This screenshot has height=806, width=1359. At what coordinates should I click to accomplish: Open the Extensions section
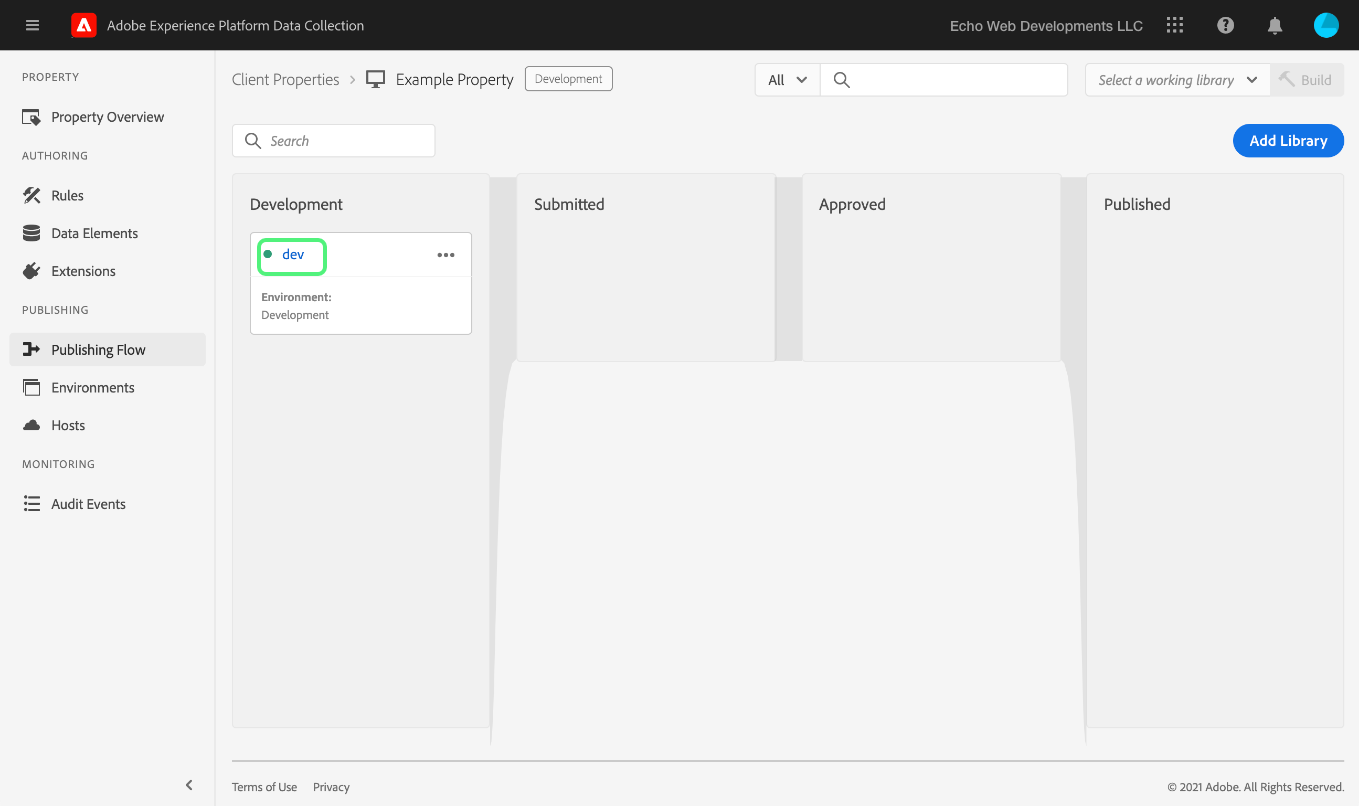coord(83,271)
